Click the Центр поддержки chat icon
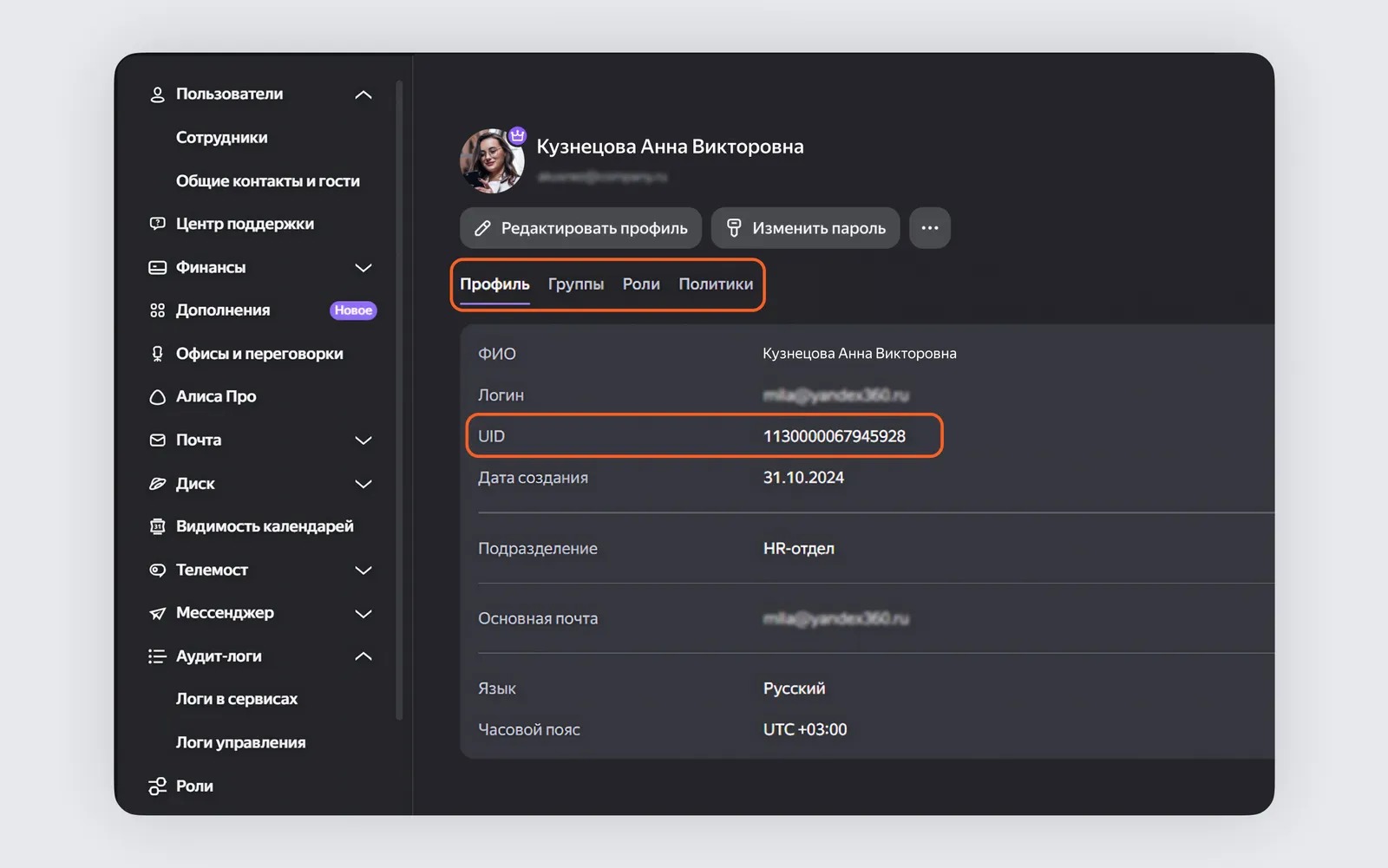Viewport: 1388px width, 868px height. 157,224
